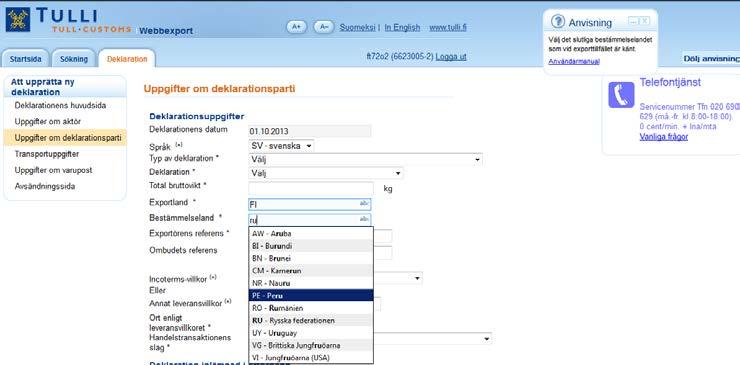Open www.tulli.fi link

(x=448, y=27)
